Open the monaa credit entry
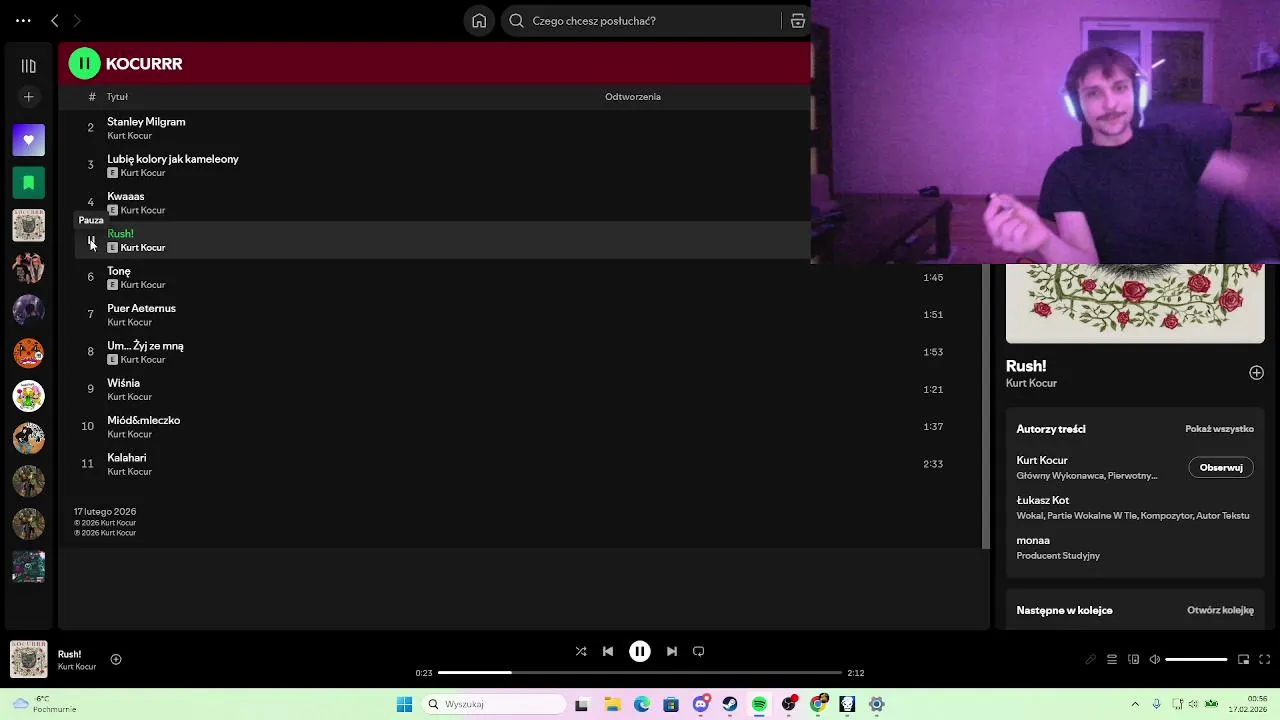 pos(1033,540)
